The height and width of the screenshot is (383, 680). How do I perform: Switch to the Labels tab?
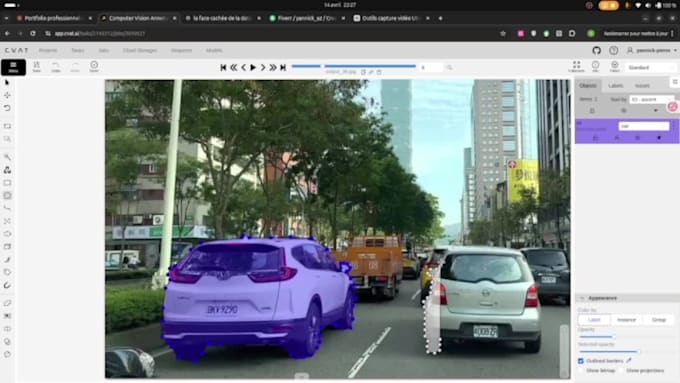(615, 85)
